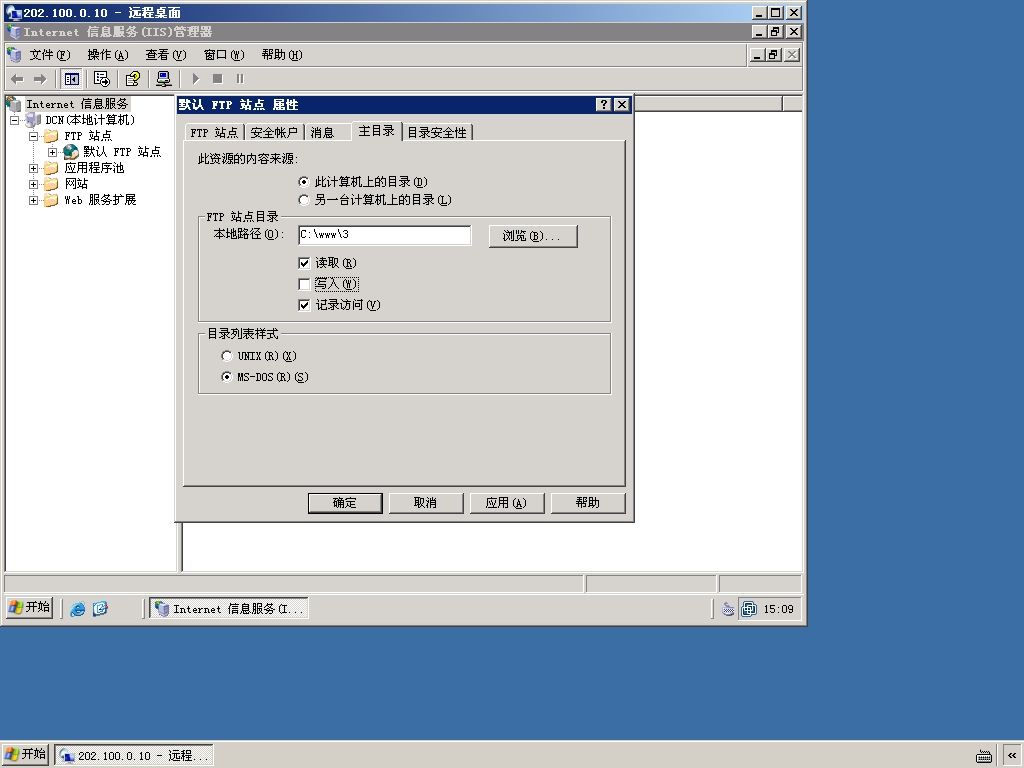Close the 默认 FTP 站点 属性 dialog
The width and height of the screenshot is (1024, 768).
[x=622, y=104]
